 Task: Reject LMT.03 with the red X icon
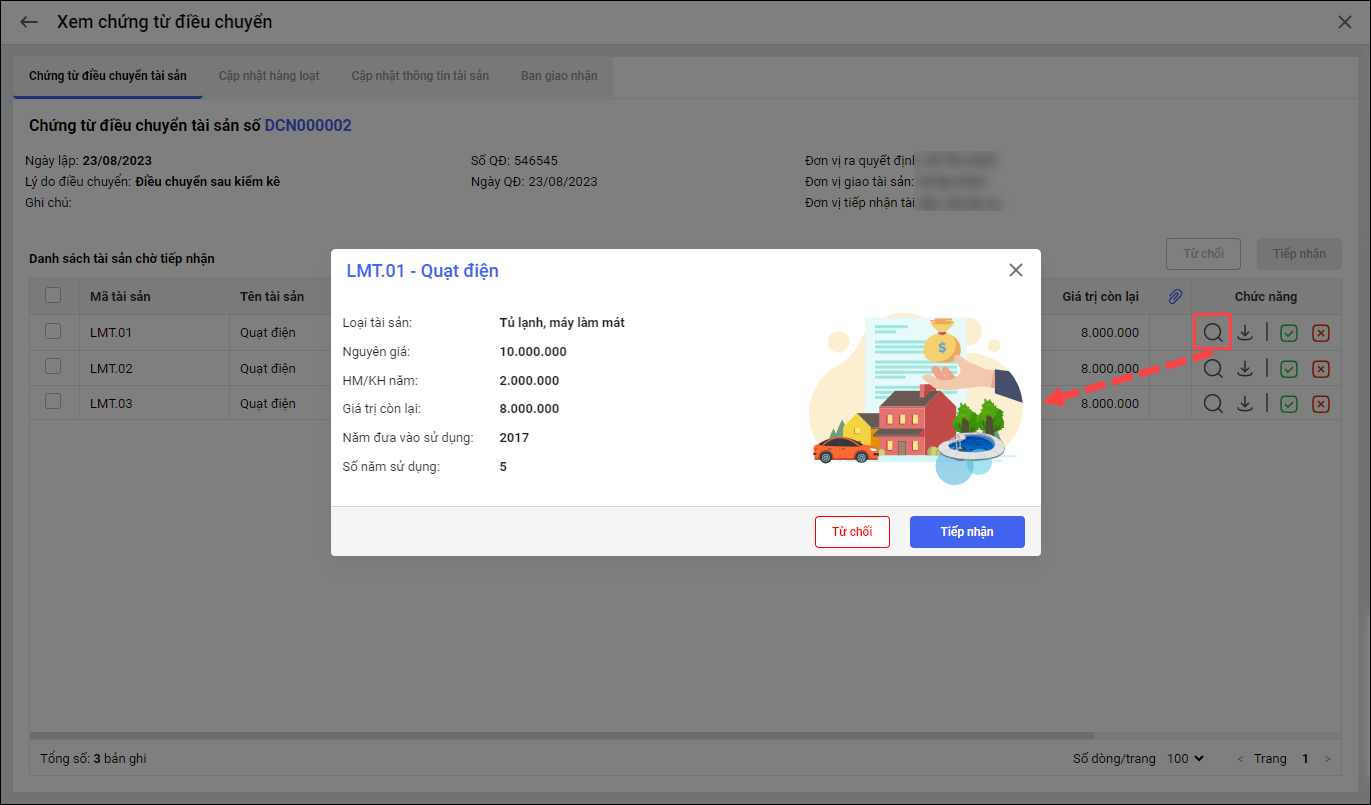[1321, 404]
